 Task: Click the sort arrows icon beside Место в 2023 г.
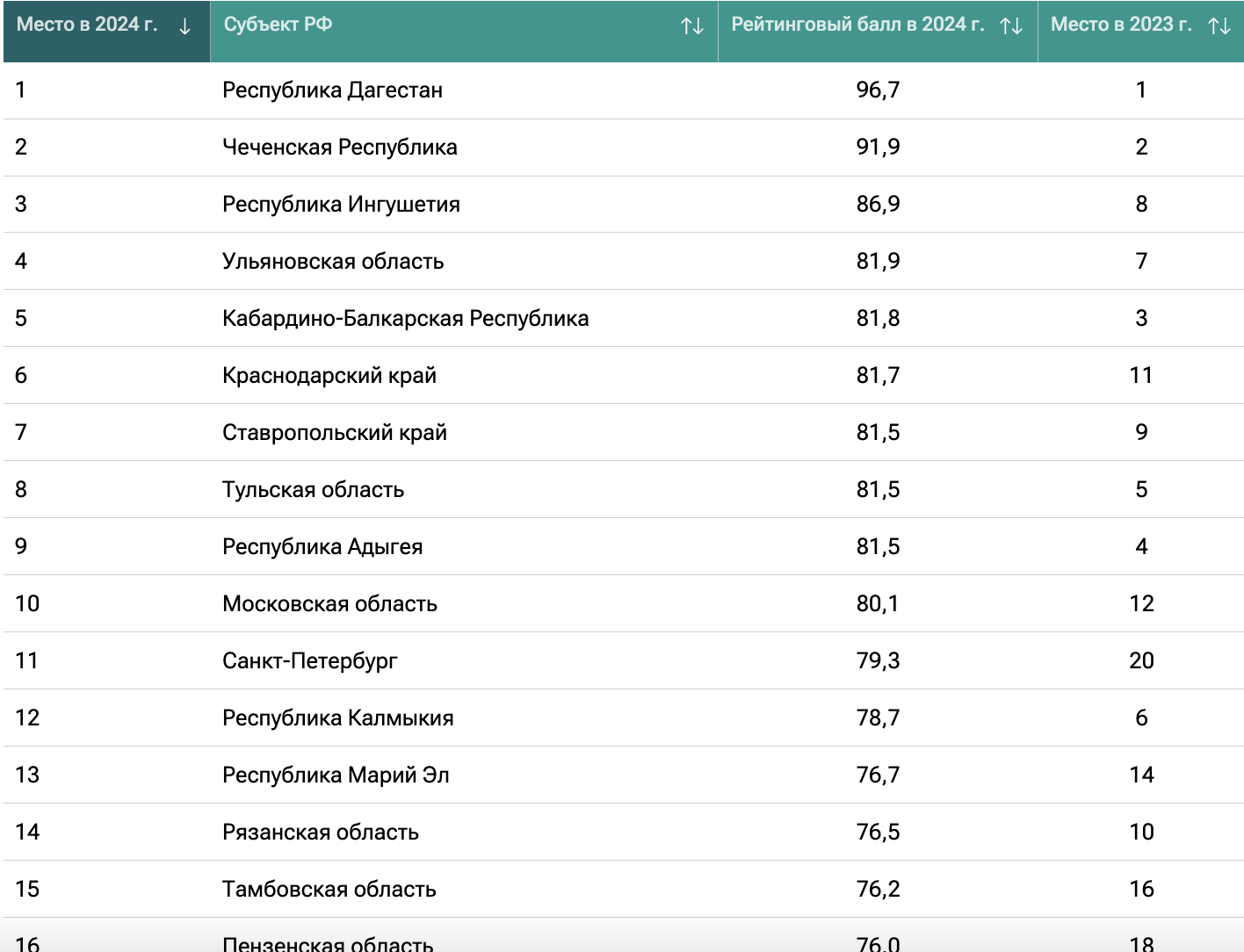point(1219,26)
